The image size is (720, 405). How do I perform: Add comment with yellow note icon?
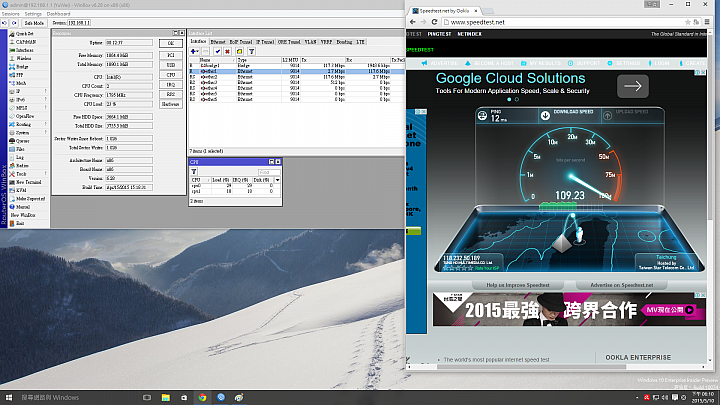[x=239, y=51]
